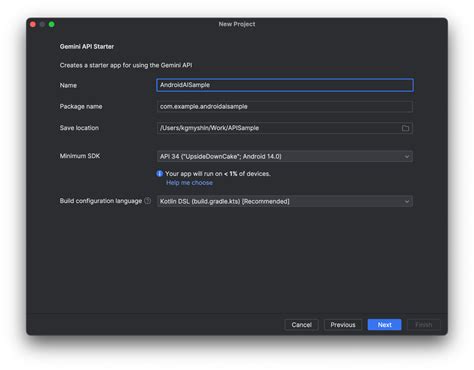
Task: Click the blue info icon below Minimum SDK
Action: point(160,174)
